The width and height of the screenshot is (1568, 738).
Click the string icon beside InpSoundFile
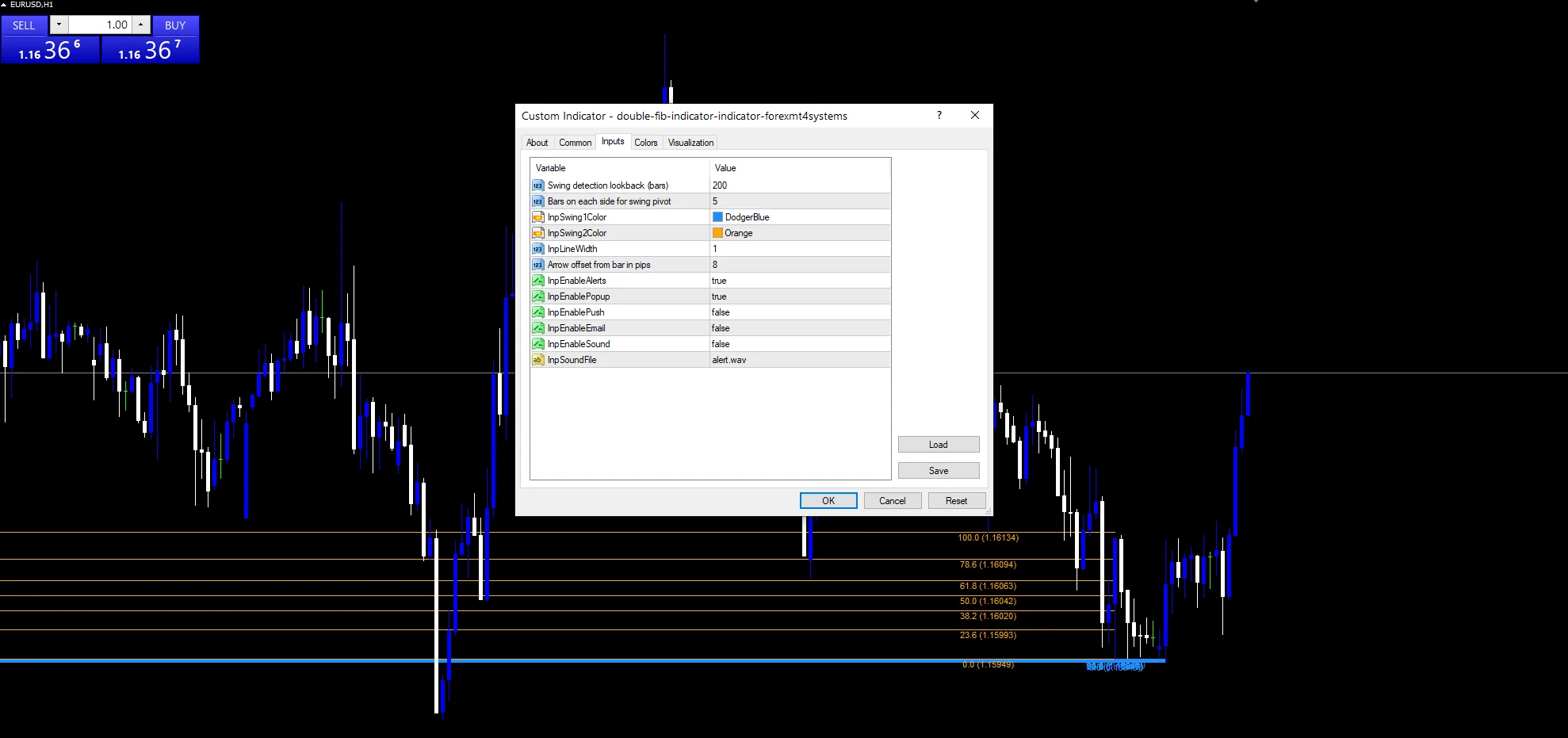point(537,360)
